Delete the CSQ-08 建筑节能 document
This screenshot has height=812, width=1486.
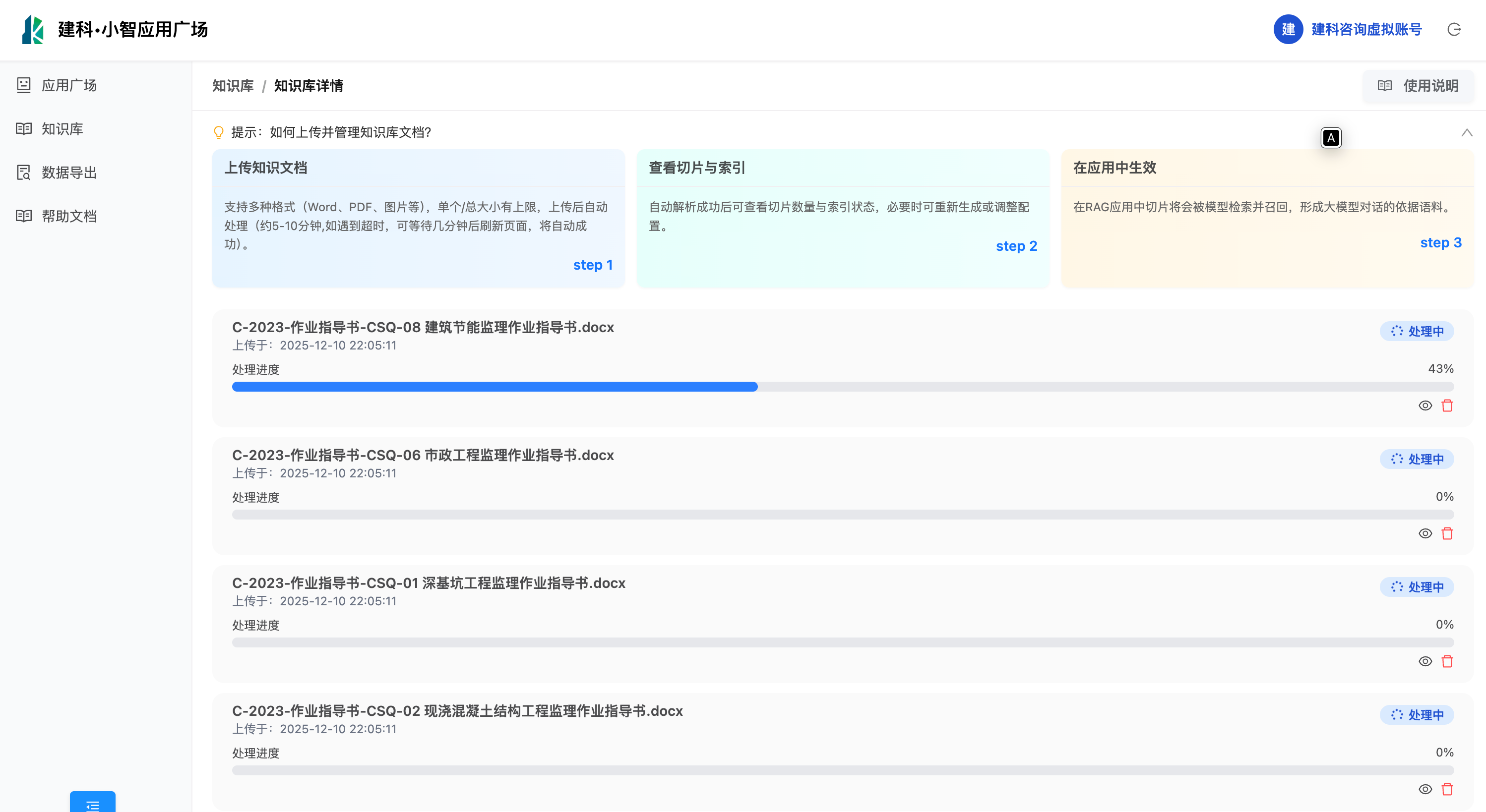click(x=1447, y=406)
